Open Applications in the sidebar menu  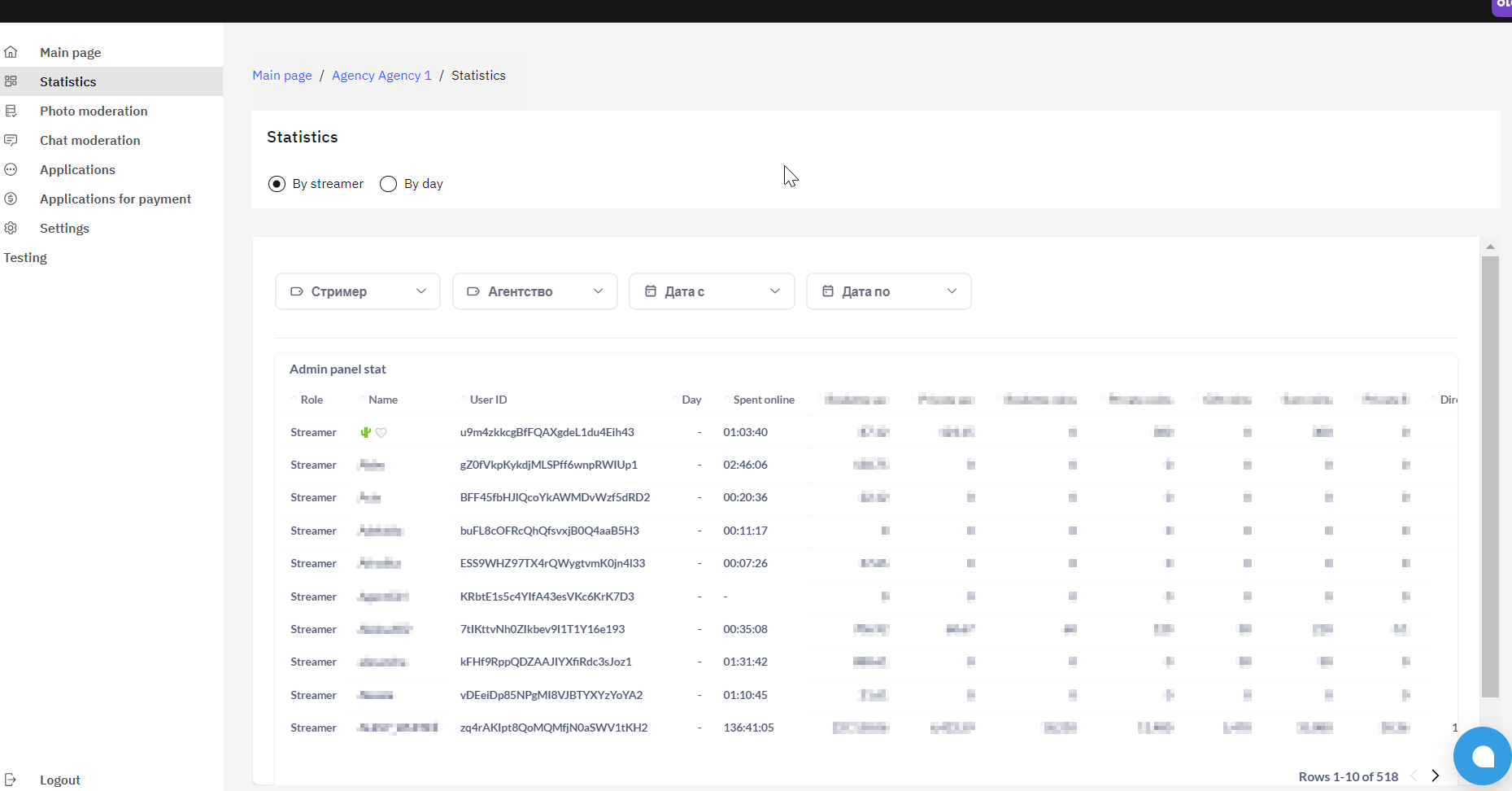[77, 169]
